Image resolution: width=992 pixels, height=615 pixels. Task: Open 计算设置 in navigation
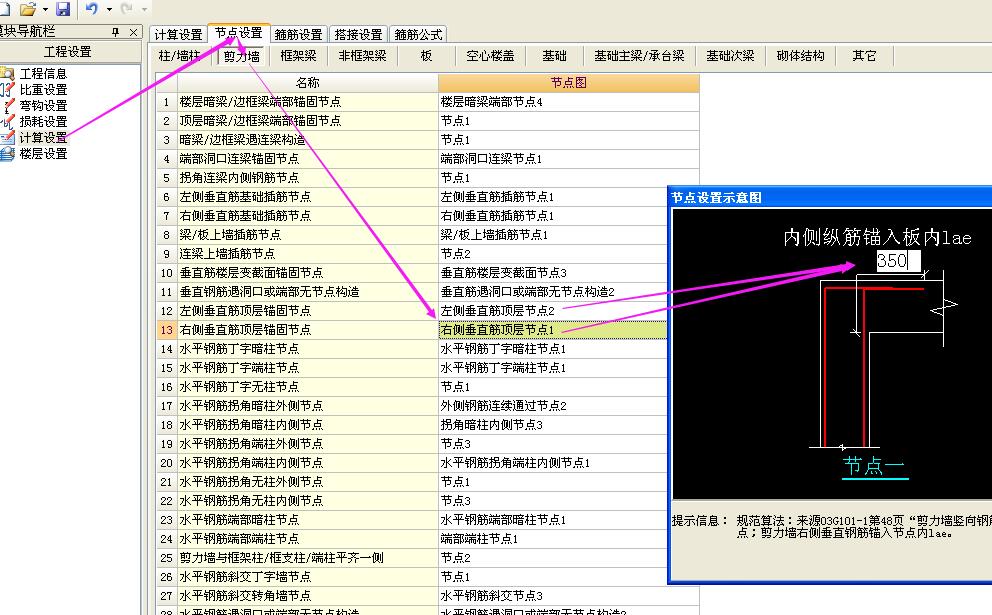[43, 137]
